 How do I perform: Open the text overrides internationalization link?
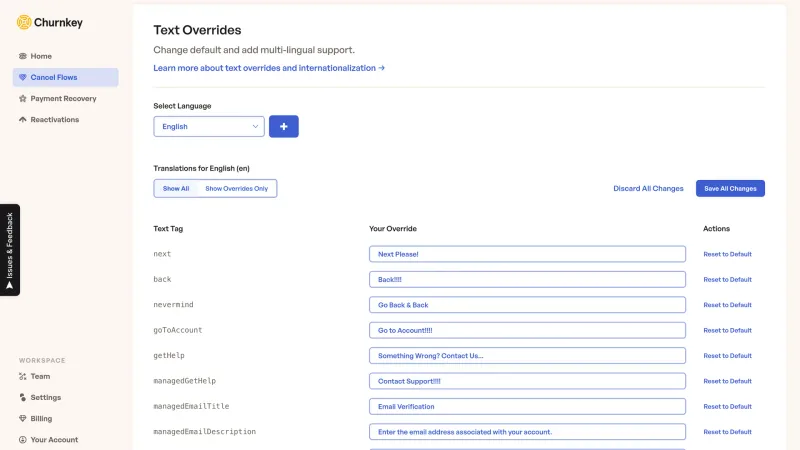pyautogui.click(x=269, y=68)
